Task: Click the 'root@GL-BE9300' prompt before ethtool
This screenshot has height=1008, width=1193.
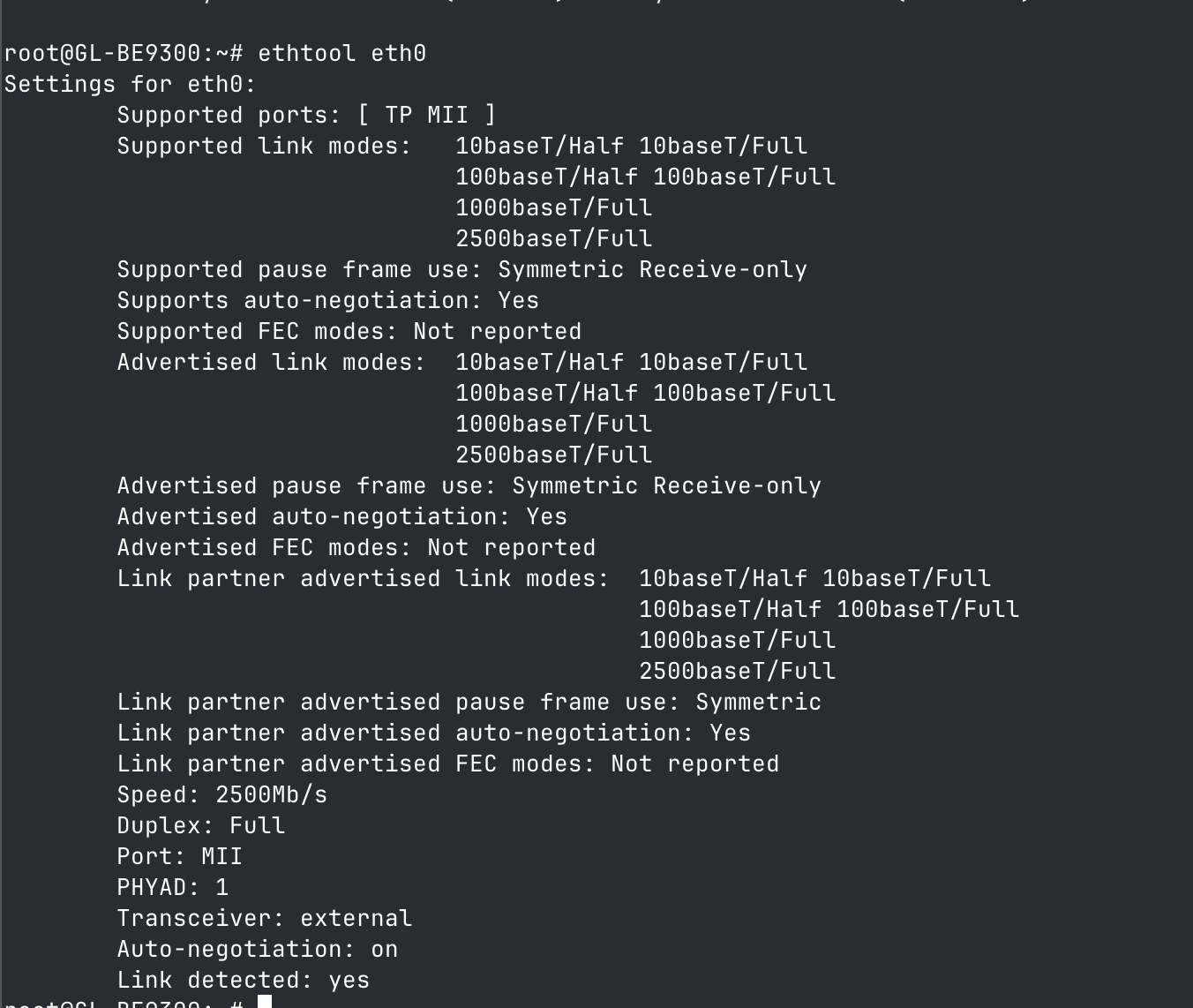Action: point(116,54)
